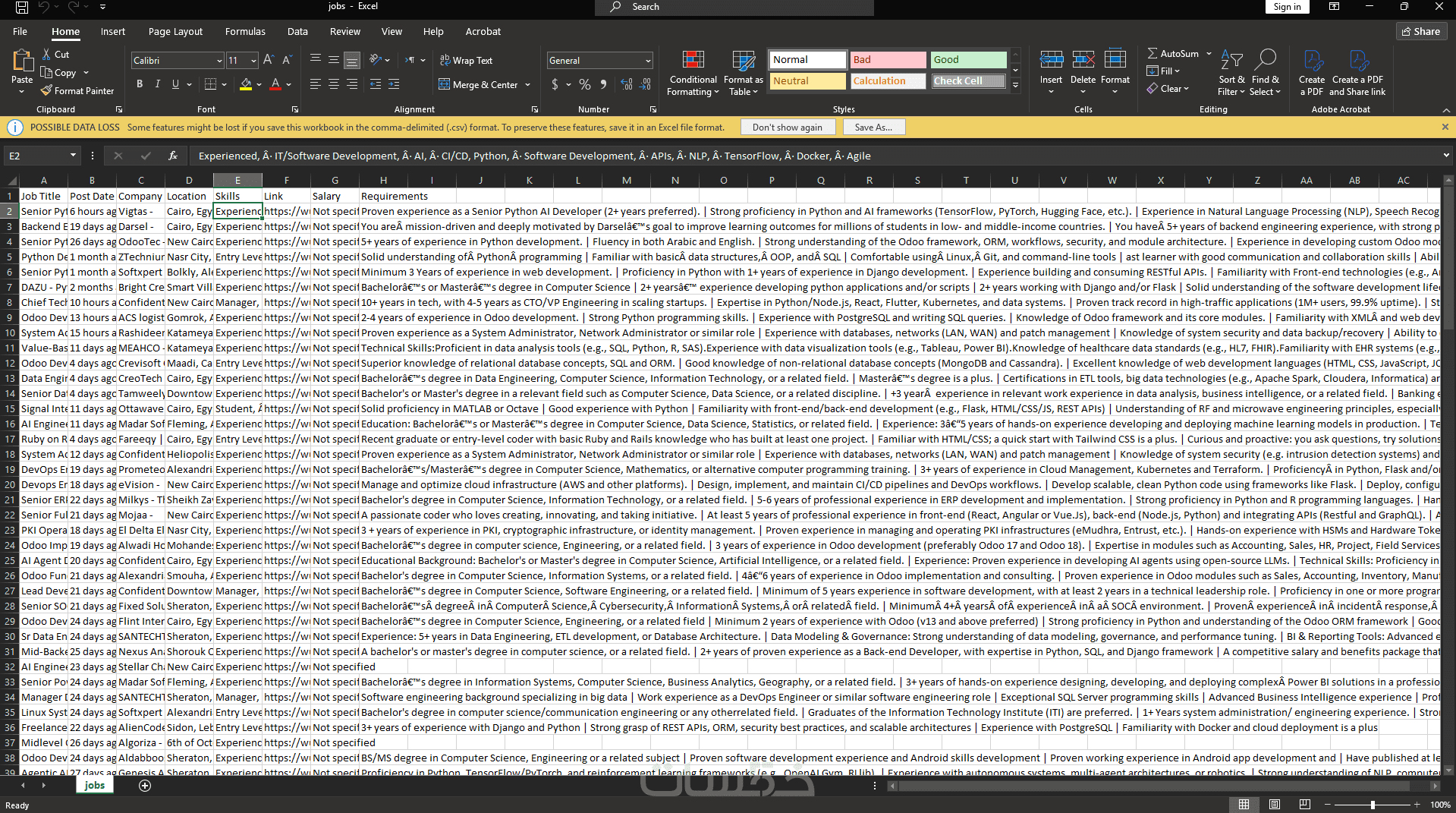This screenshot has height=813, width=1456.
Task: Open Sort & Filter tool
Action: coord(1231,74)
